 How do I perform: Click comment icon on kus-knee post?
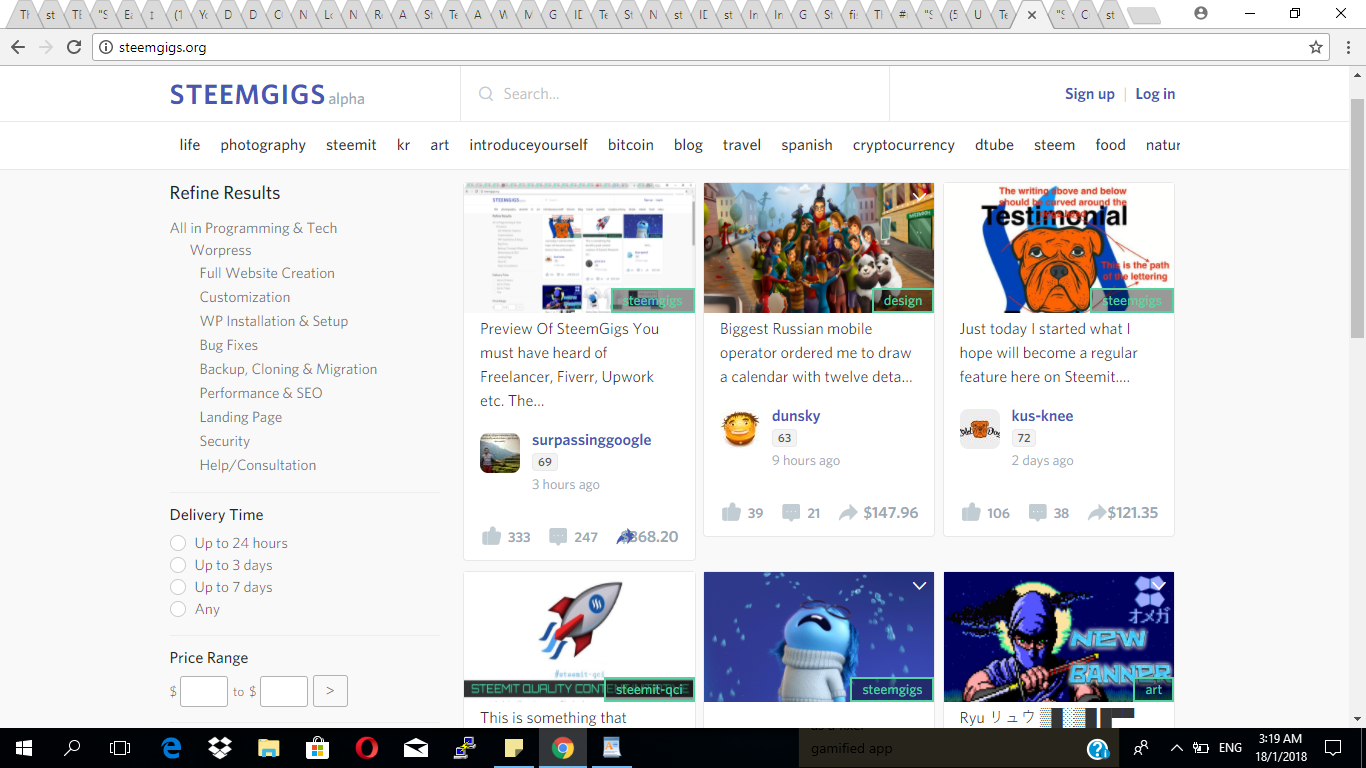[1038, 513]
